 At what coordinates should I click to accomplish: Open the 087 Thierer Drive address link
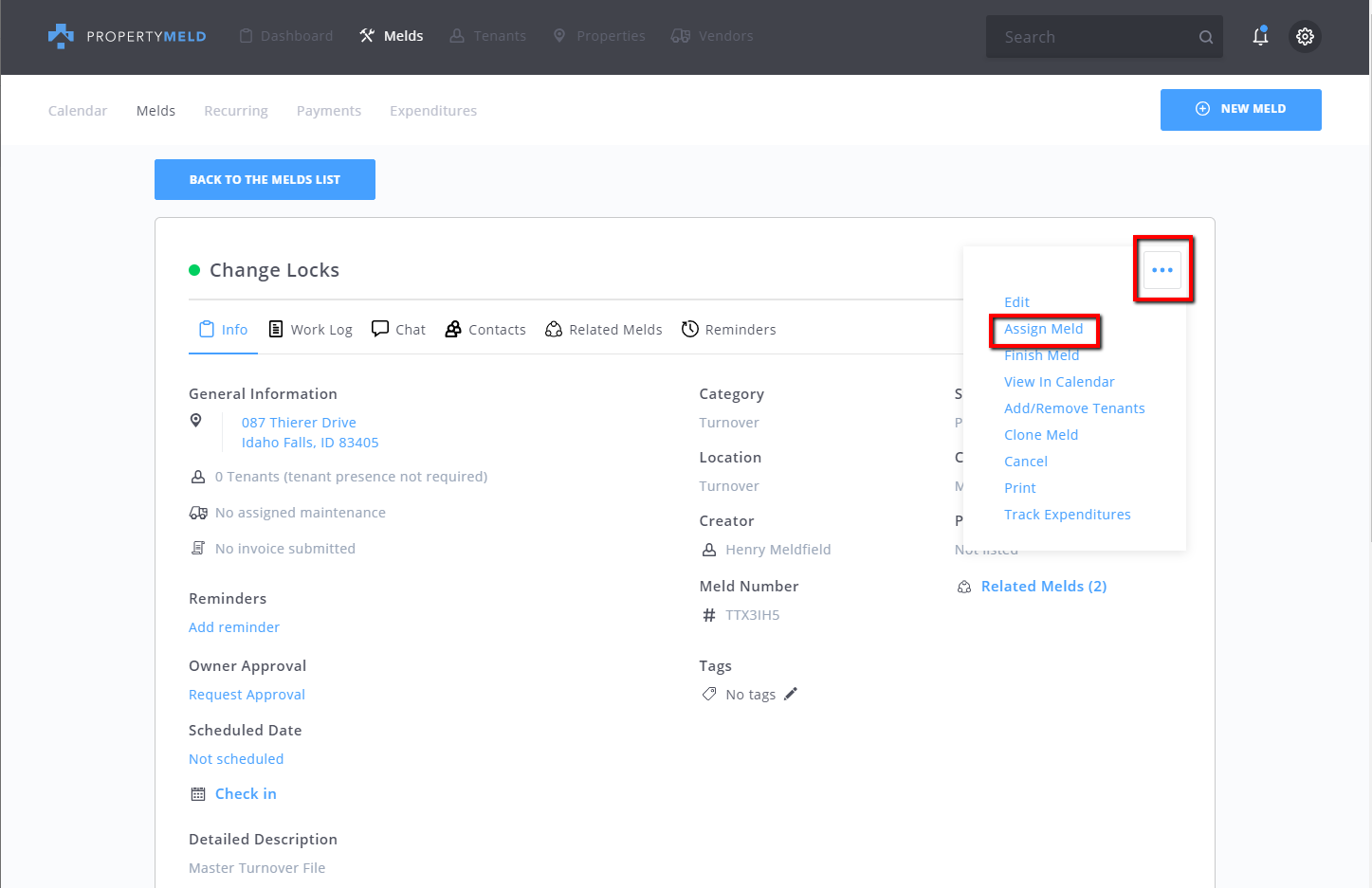coord(299,423)
